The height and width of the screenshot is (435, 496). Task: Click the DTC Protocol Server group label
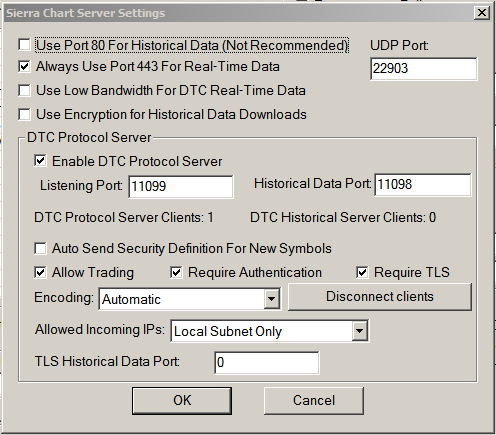(x=89, y=137)
